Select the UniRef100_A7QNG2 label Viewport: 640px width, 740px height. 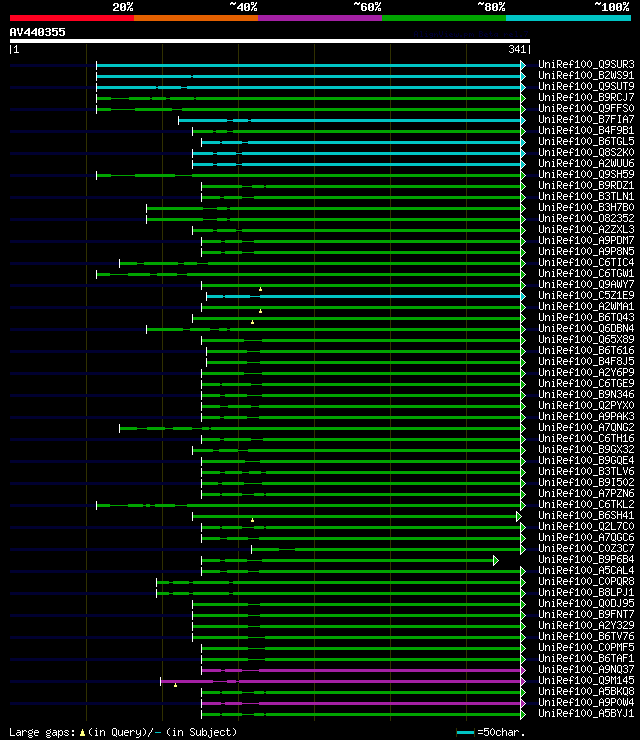(x=586, y=428)
